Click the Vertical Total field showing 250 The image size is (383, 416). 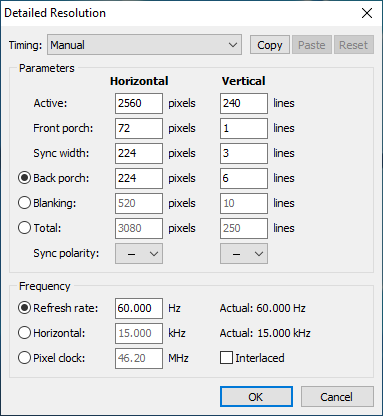[244, 228]
